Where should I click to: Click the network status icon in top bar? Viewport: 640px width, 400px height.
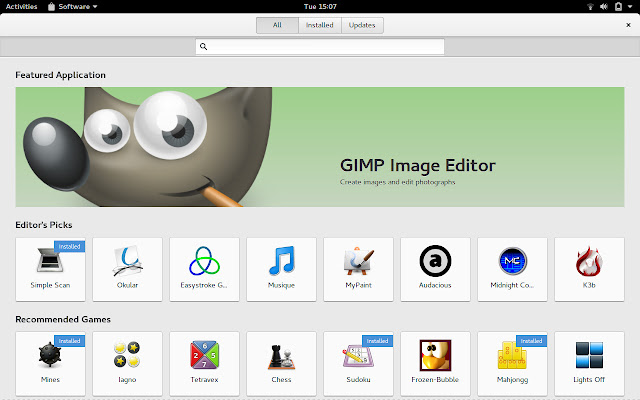(590, 7)
